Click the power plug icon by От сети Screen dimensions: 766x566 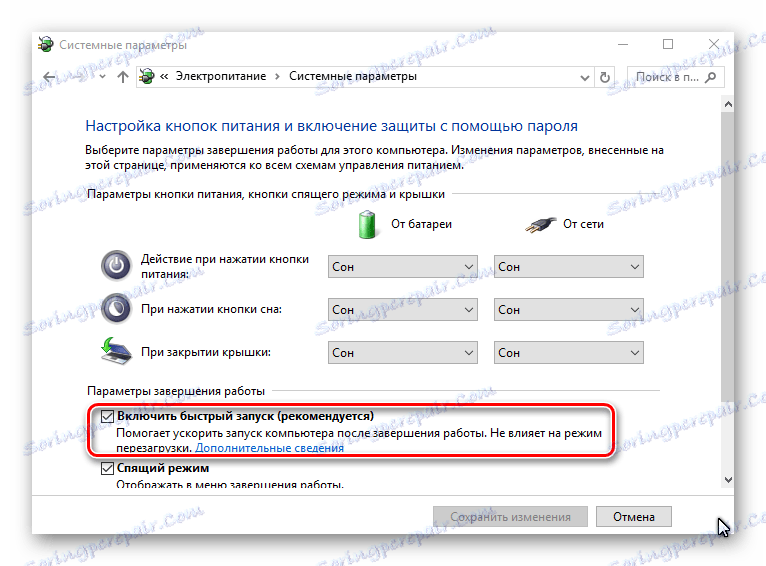[541, 225]
